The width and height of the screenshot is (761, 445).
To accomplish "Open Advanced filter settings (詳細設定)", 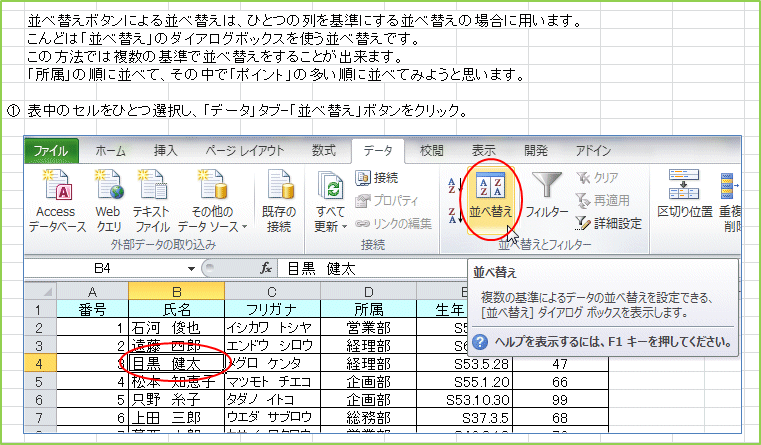I will (609, 223).
